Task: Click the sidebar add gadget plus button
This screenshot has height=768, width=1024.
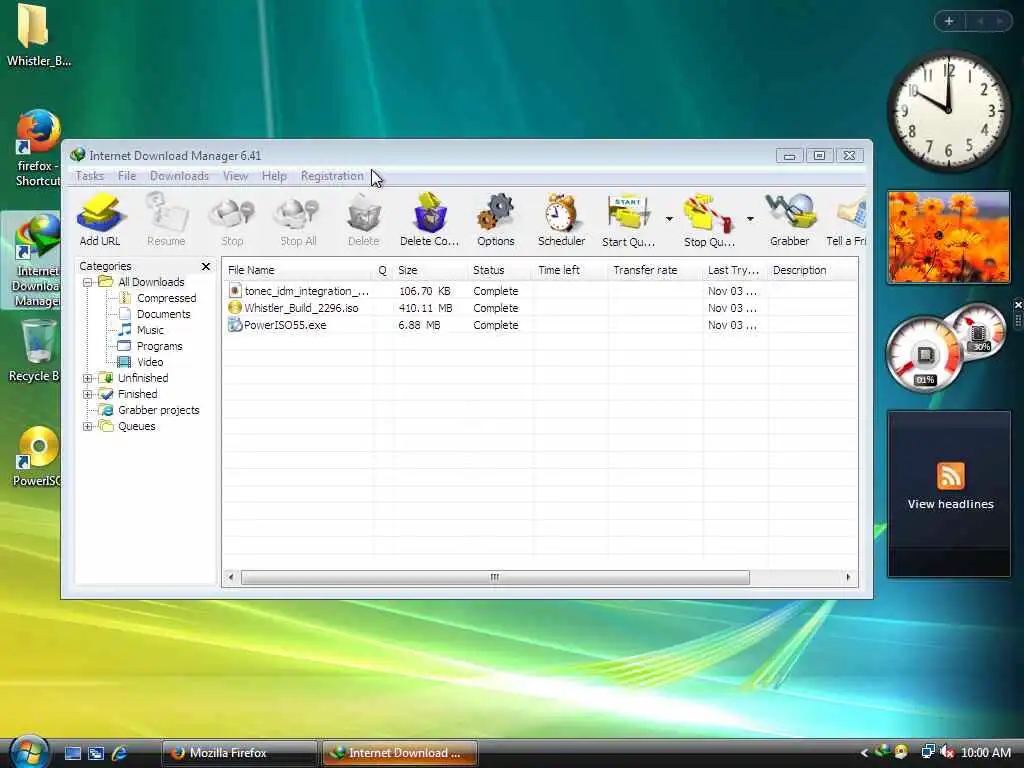Action: [x=949, y=22]
